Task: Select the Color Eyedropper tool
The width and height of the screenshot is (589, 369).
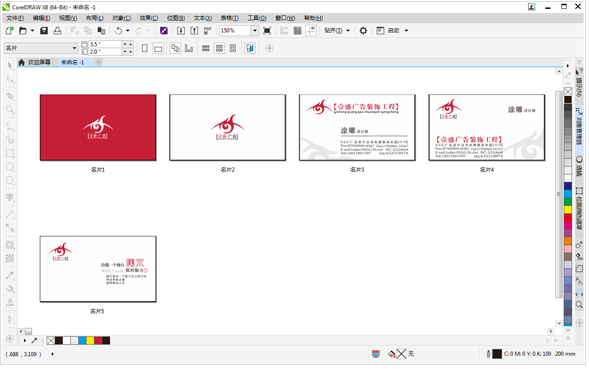Action: [x=10, y=275]
